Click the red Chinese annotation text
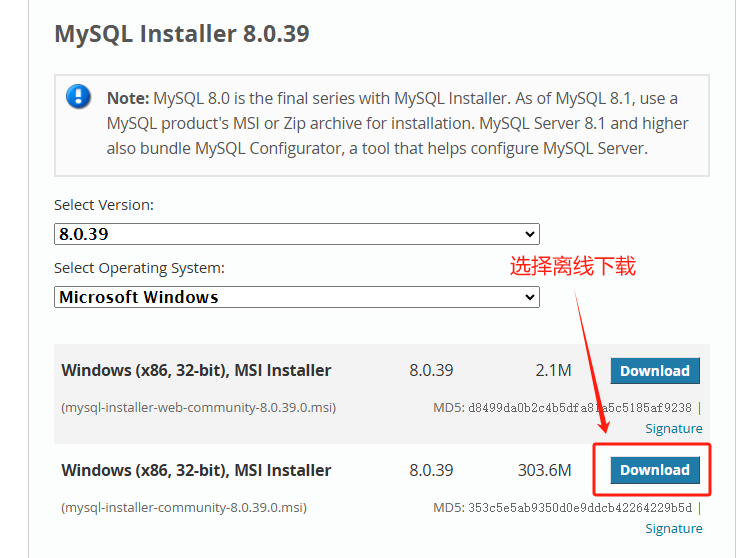This screenshot has width=750, height=558. coord(573,266)
